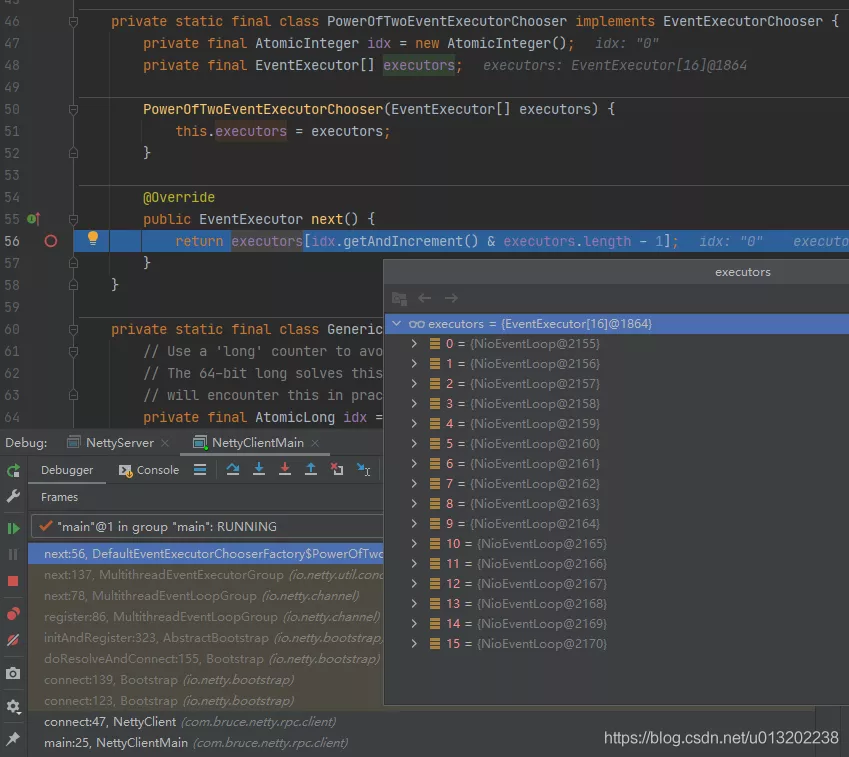Open View Breakpoints from debug sidebar

(13, 613)
